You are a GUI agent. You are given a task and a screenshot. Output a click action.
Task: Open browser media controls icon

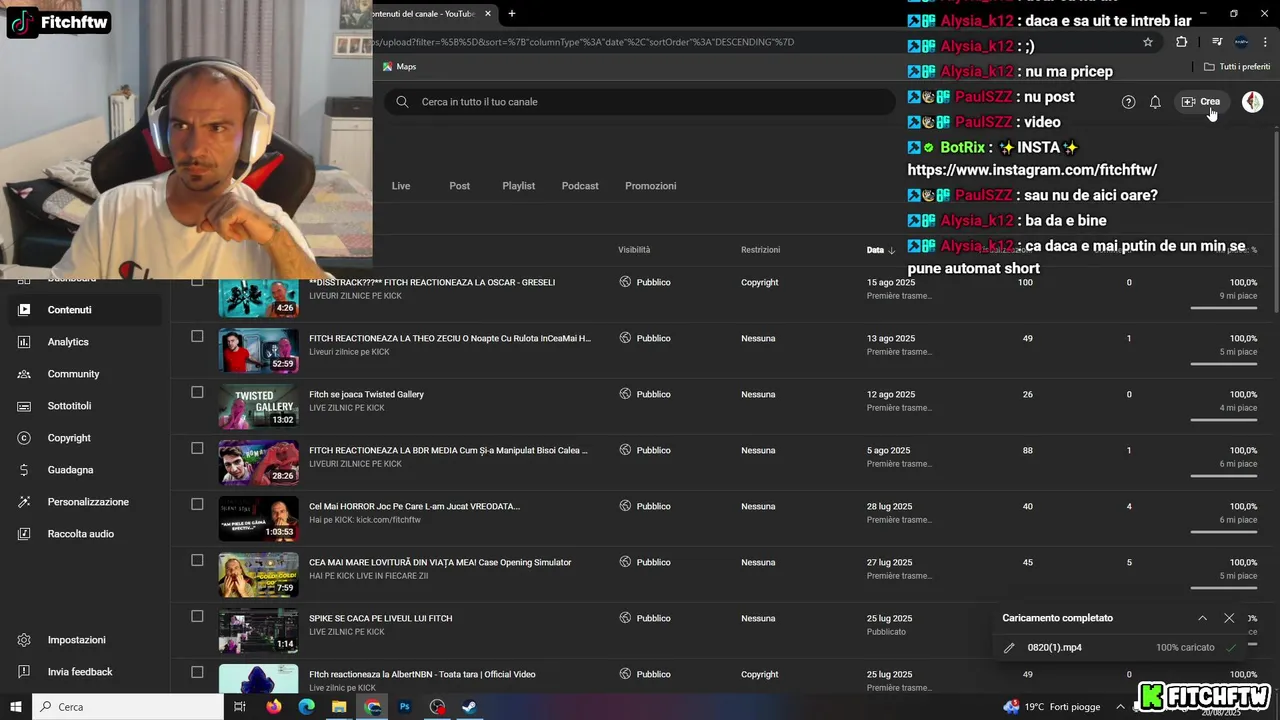[x=1217, y=42]
